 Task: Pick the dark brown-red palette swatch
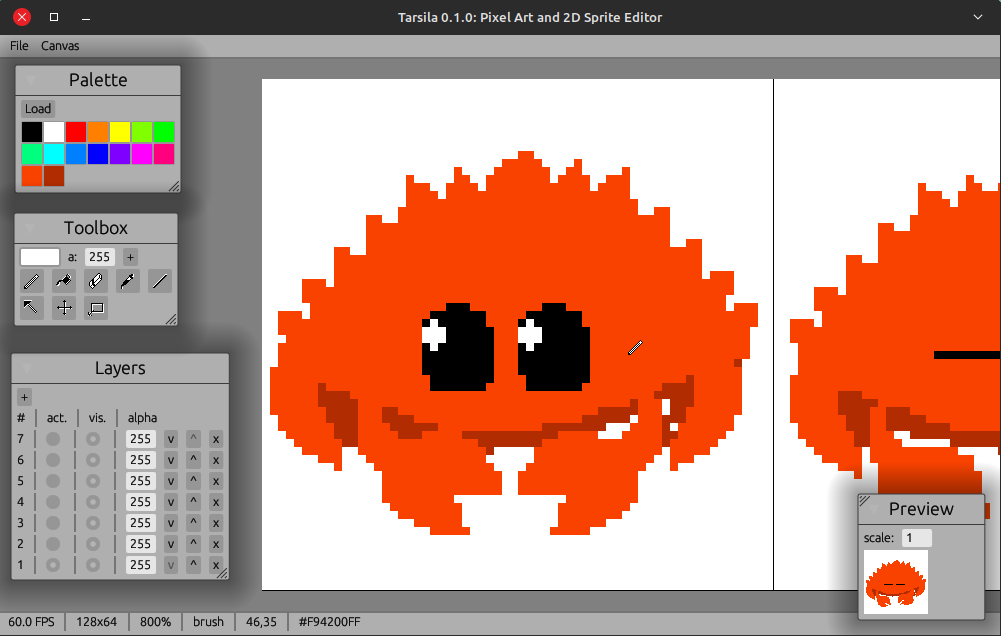[x=54, y=176]
